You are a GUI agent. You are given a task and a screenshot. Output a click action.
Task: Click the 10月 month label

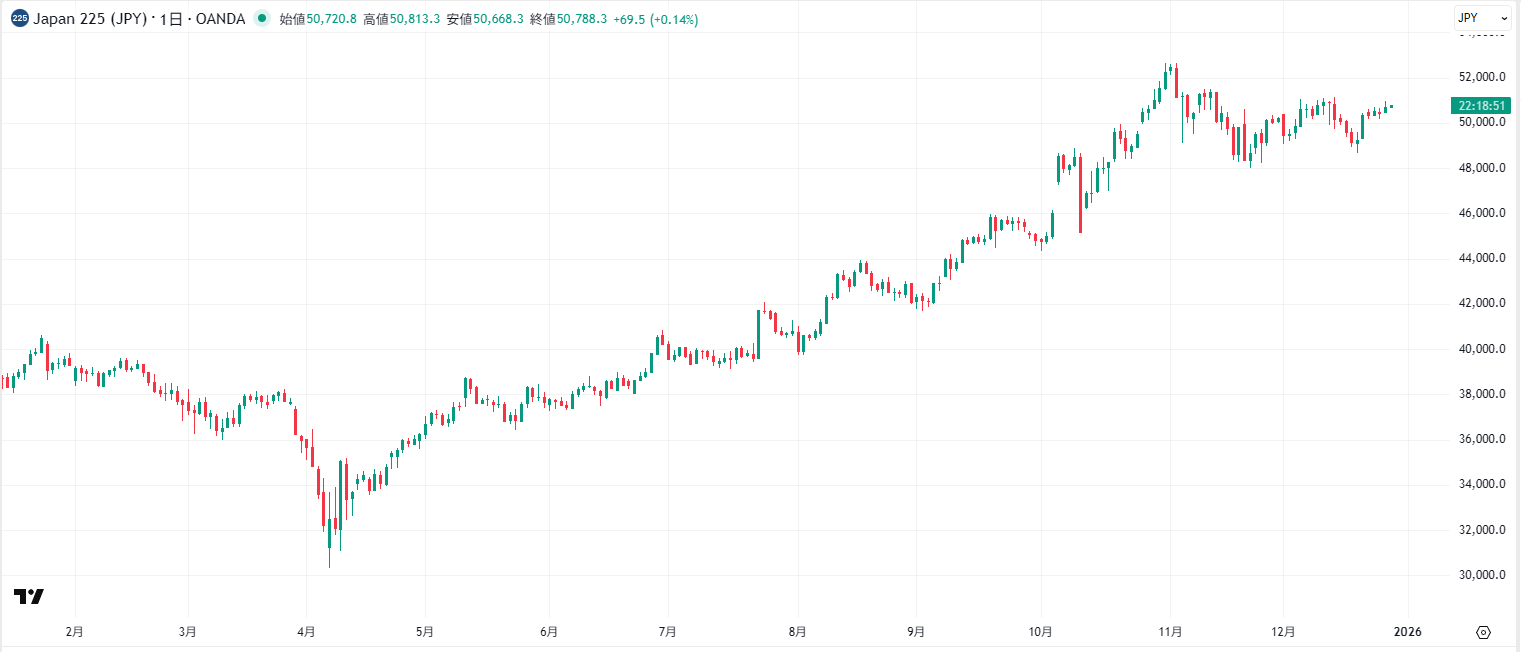pos(1042,631)
